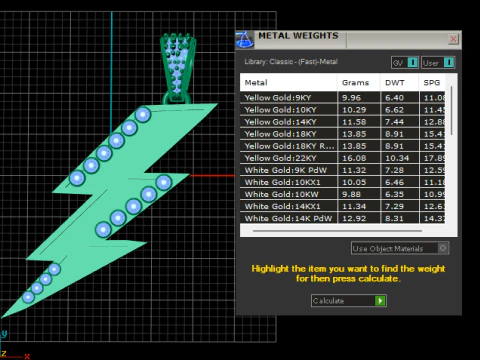Image resolution: width=480 pixels, height=360 pixels.
Task: Select the White Gold:14KX1 row
Action: pos(342,206)
